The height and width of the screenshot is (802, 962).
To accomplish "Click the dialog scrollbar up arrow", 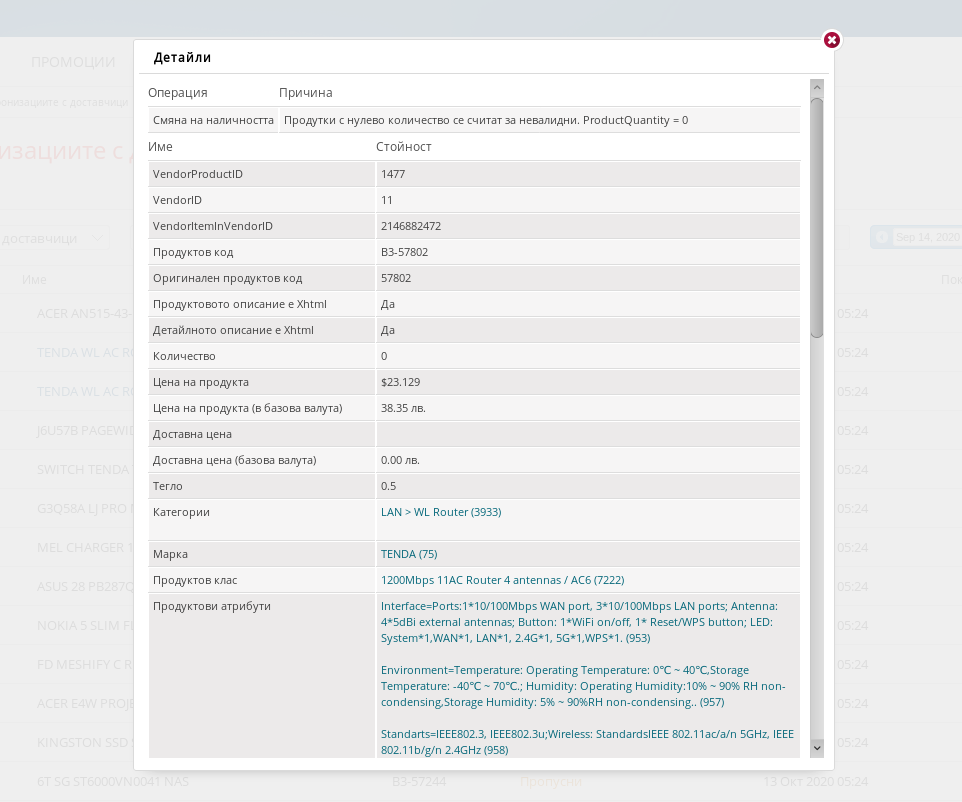I will (817, 88).
